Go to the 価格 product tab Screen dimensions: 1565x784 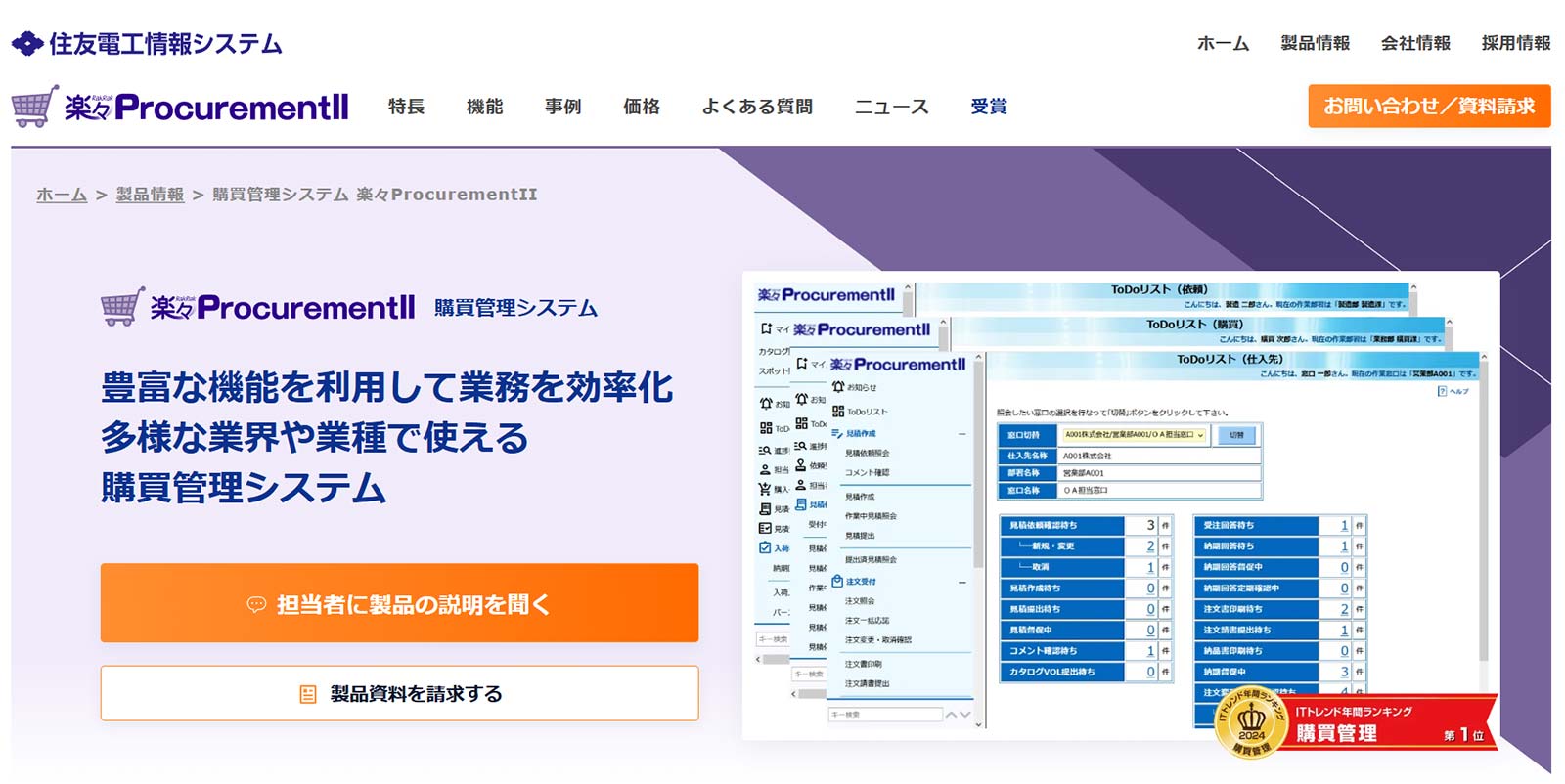point(642,107)
